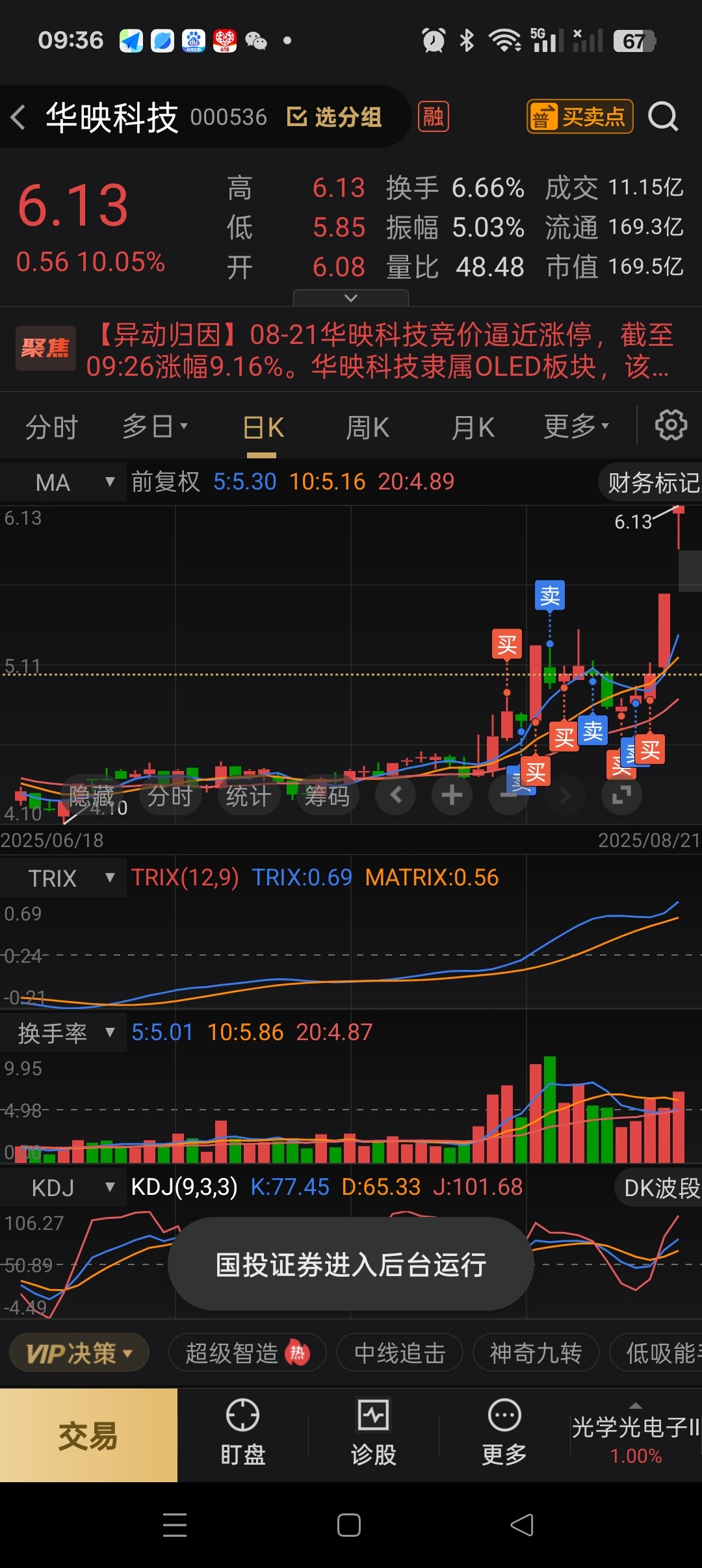Tap 前复权 adjustment setting
The height and width of the screenshot is (1568, 702).
[x=166, y=482]
